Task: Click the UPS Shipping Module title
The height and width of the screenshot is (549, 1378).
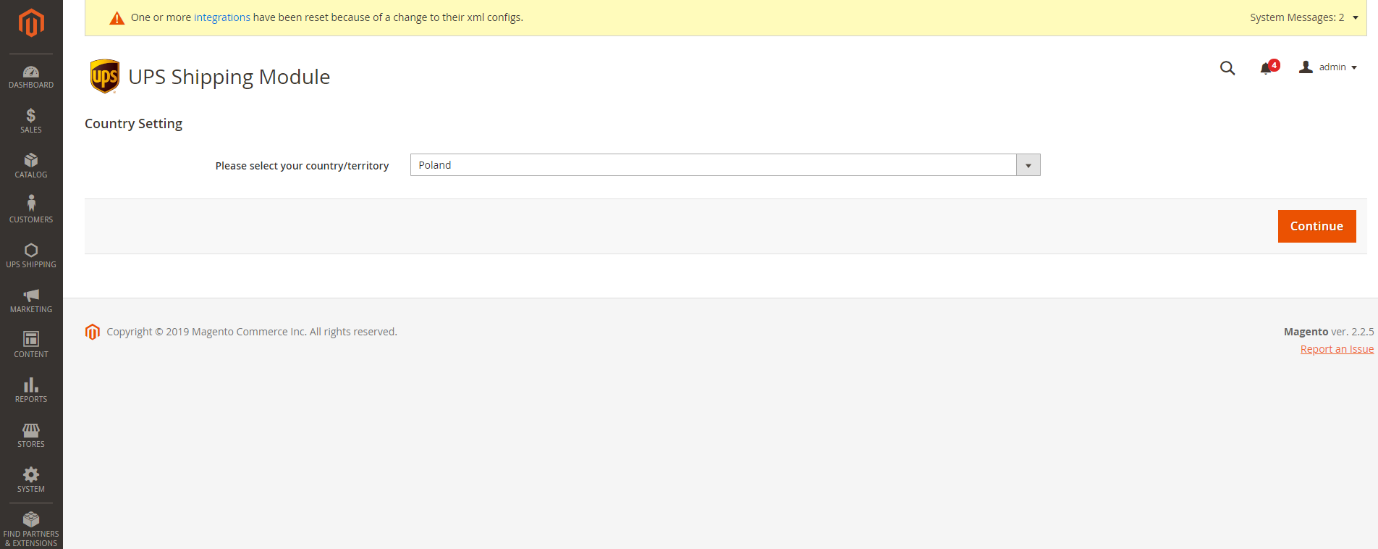Action: click(x=229, y=77)
